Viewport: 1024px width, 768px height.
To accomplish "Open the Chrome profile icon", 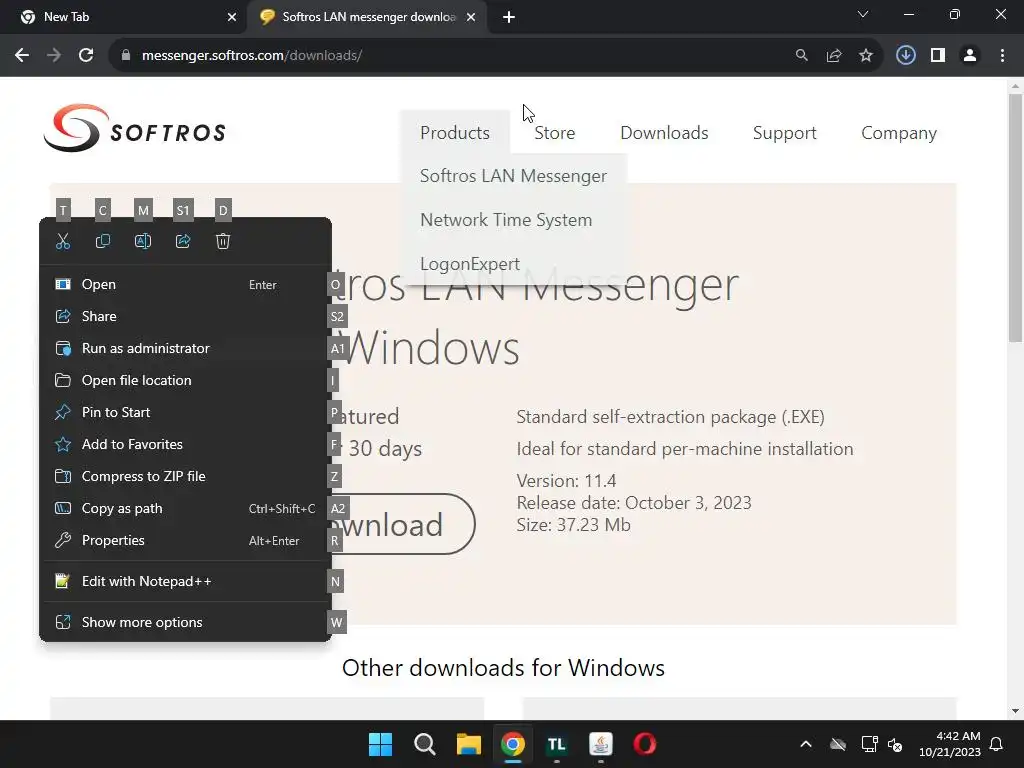I will [970, 56].
